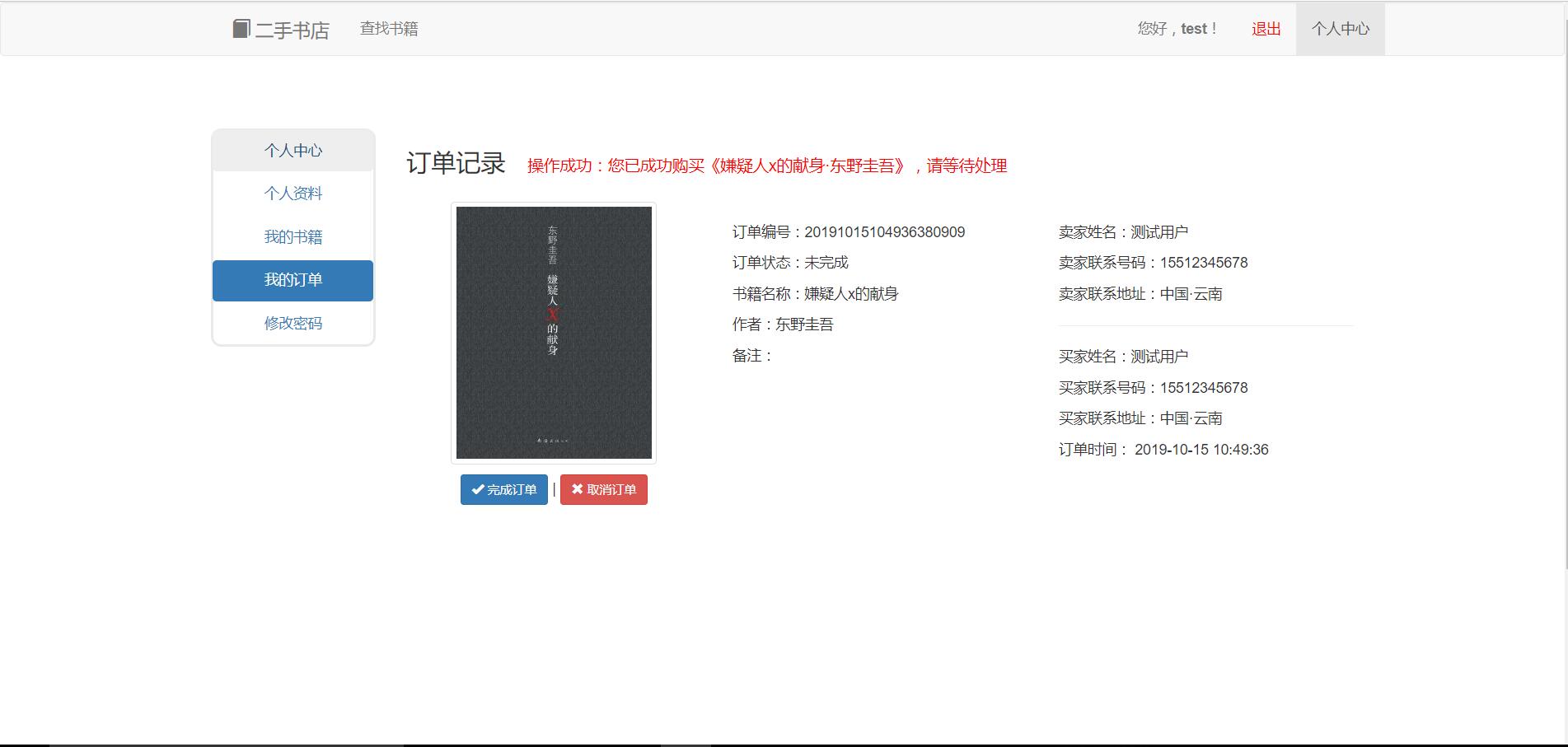Go to 查找书籍 in navbar
Screen dimensions: 1568x747
tap(389, 29)
